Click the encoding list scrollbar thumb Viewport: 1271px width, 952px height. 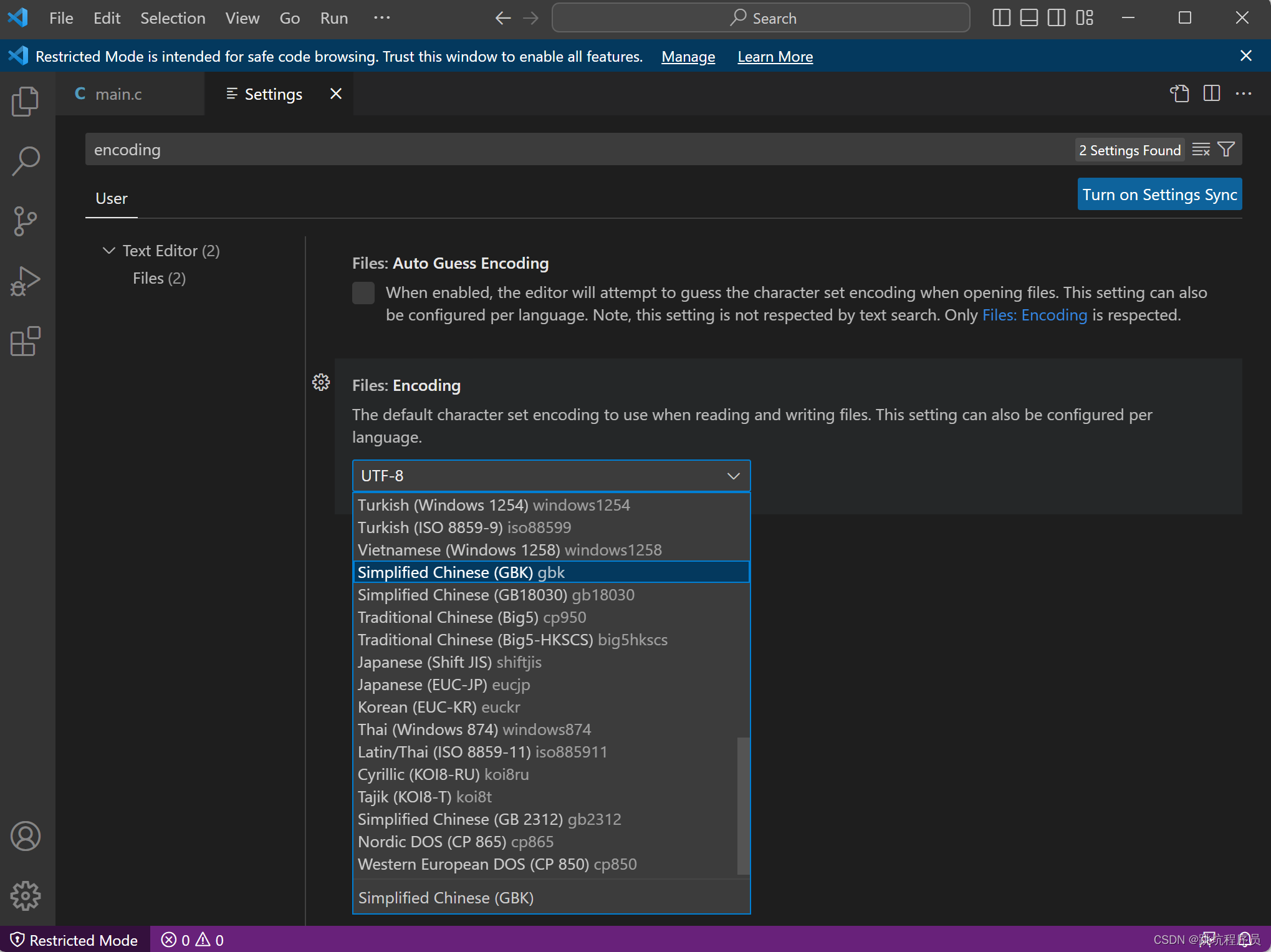click(x=743, y=806)
